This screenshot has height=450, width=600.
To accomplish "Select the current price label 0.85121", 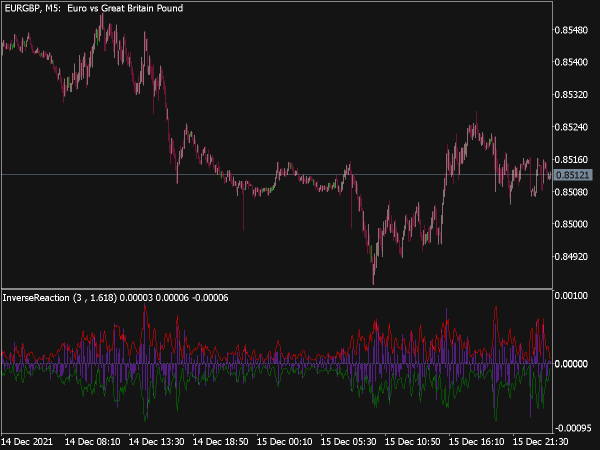I will 572,175.
